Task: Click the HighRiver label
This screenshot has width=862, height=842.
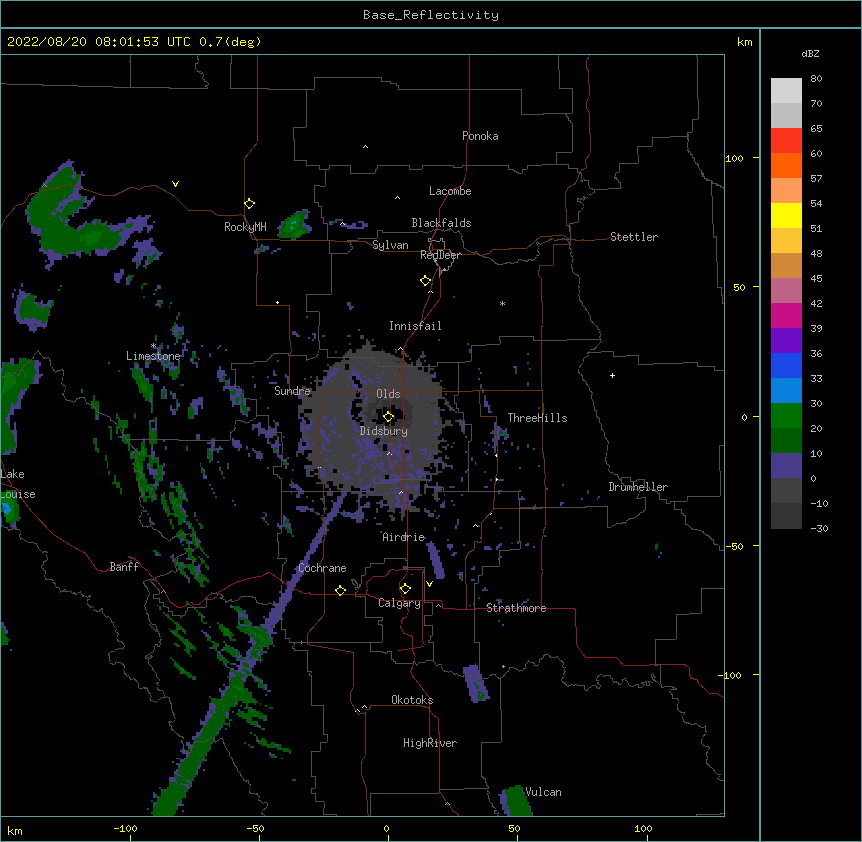Action: (430, 743)
